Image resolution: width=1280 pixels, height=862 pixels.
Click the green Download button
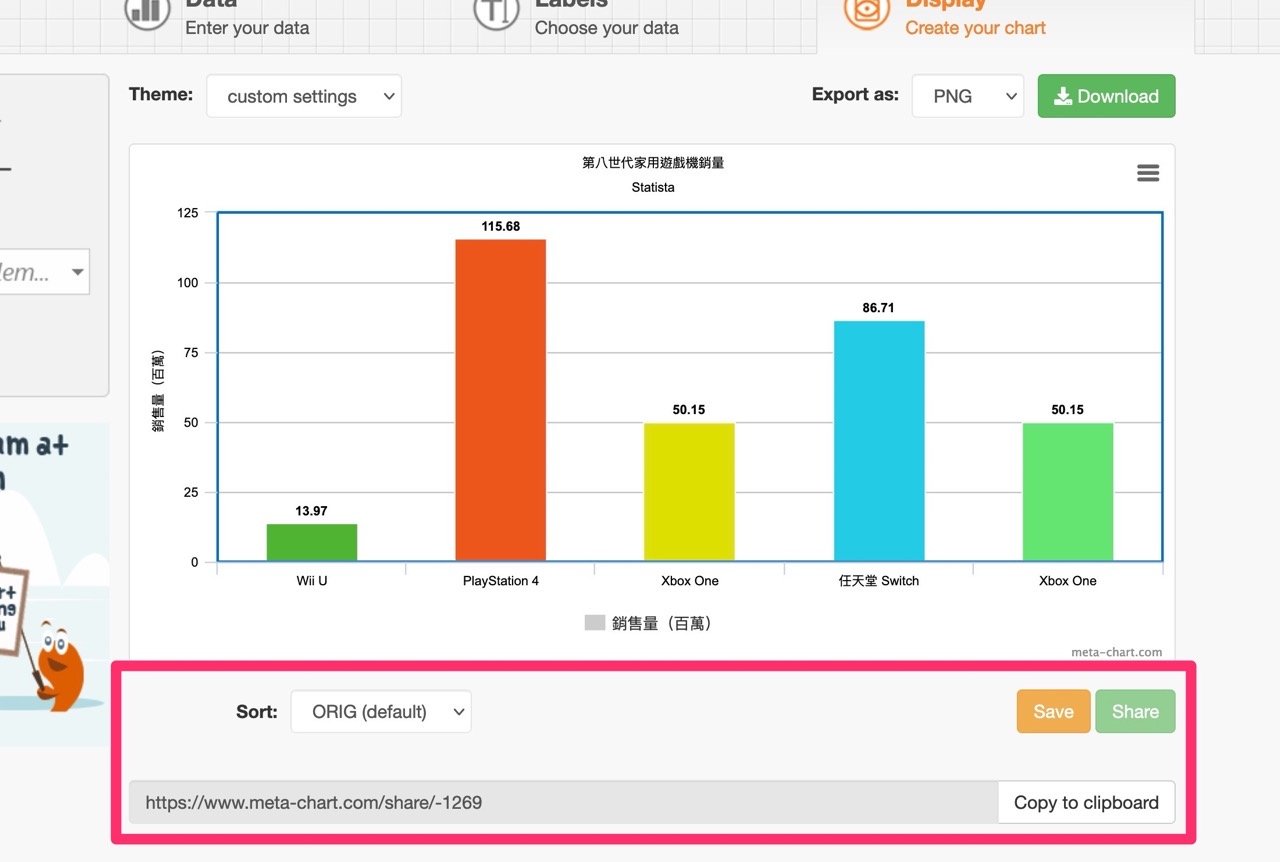pos(1106,96)
